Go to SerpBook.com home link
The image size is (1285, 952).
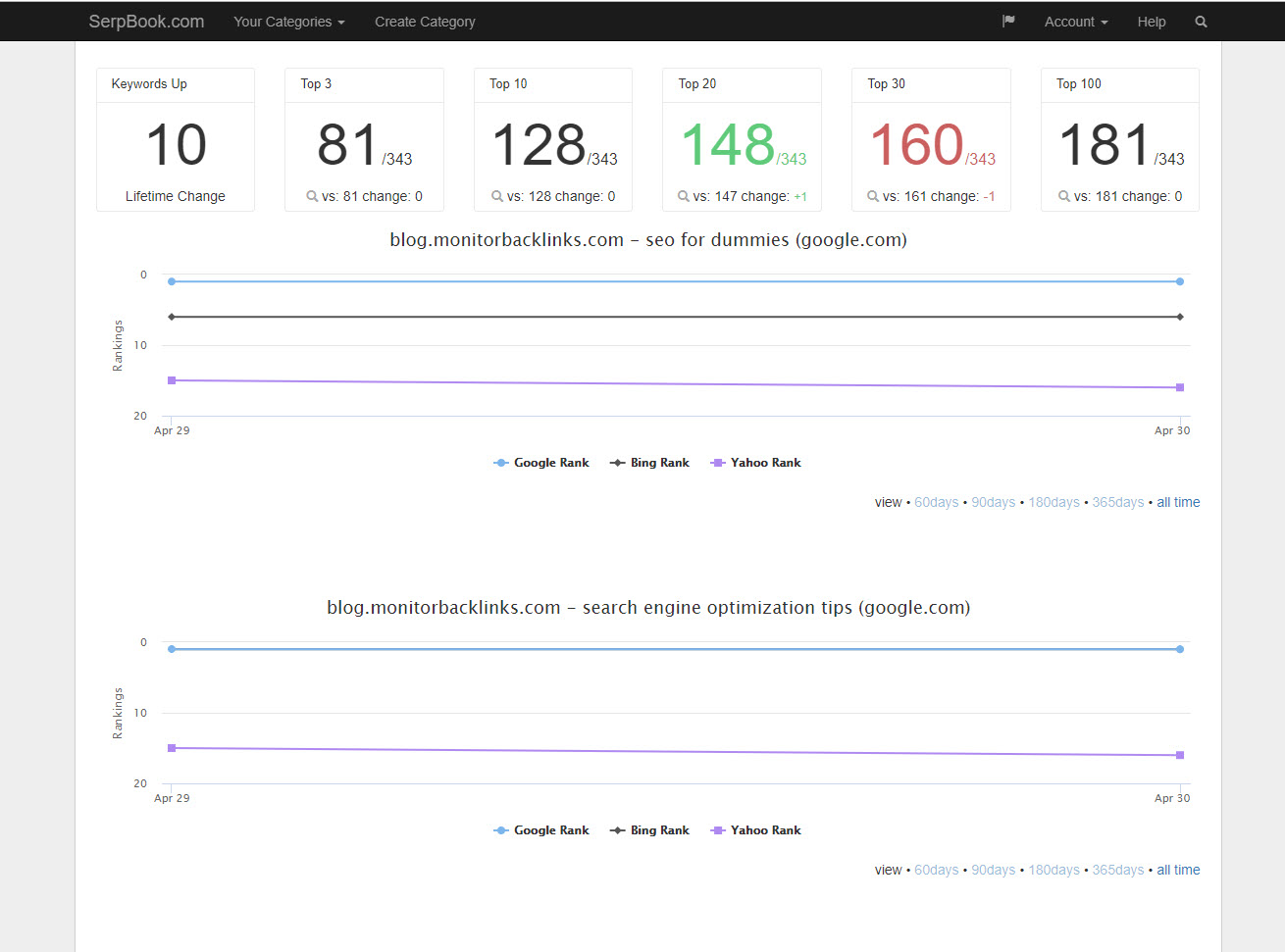[x=146, y=22]
